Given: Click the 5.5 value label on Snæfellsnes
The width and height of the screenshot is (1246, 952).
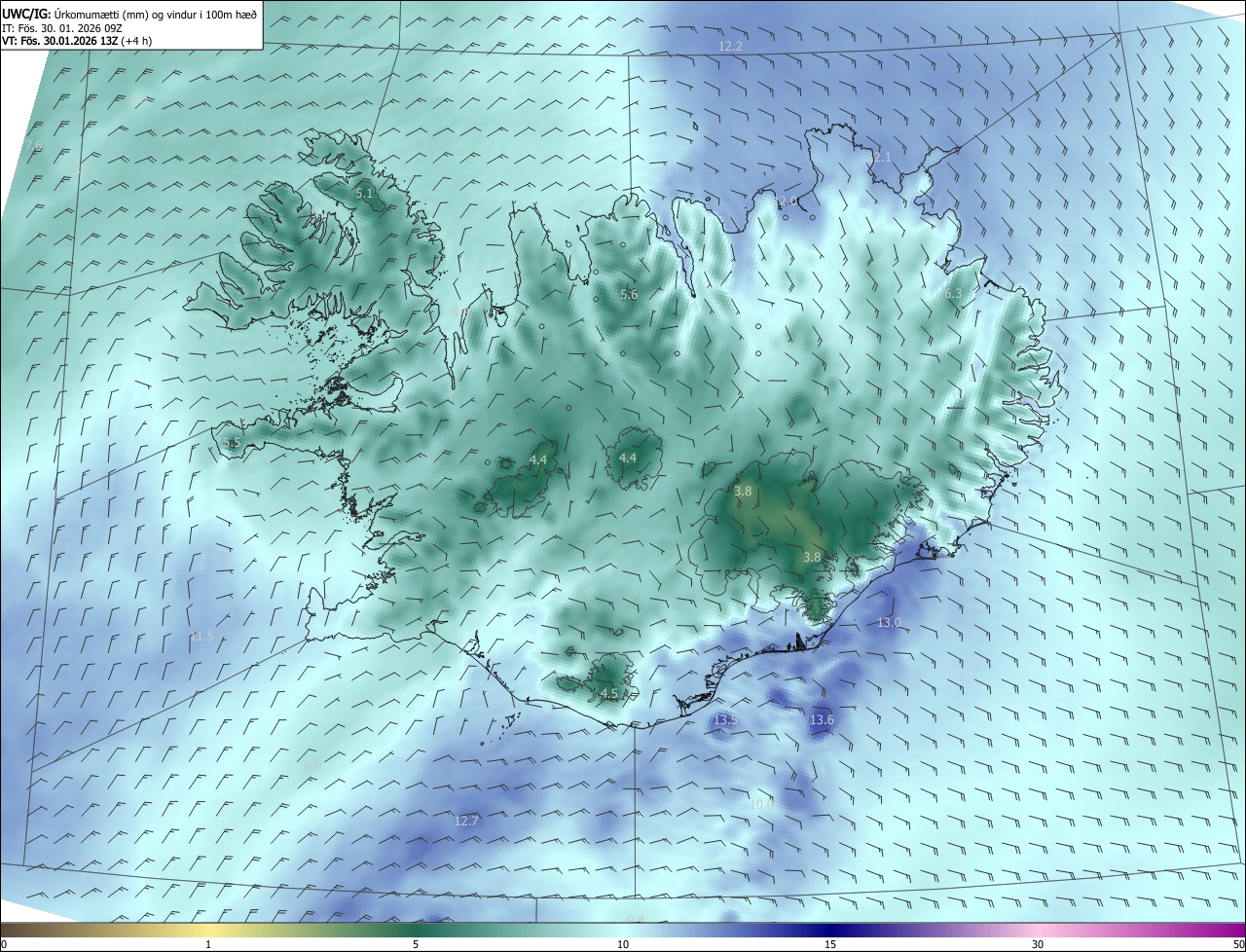Looking at the screenshot, I should (232, 443).
